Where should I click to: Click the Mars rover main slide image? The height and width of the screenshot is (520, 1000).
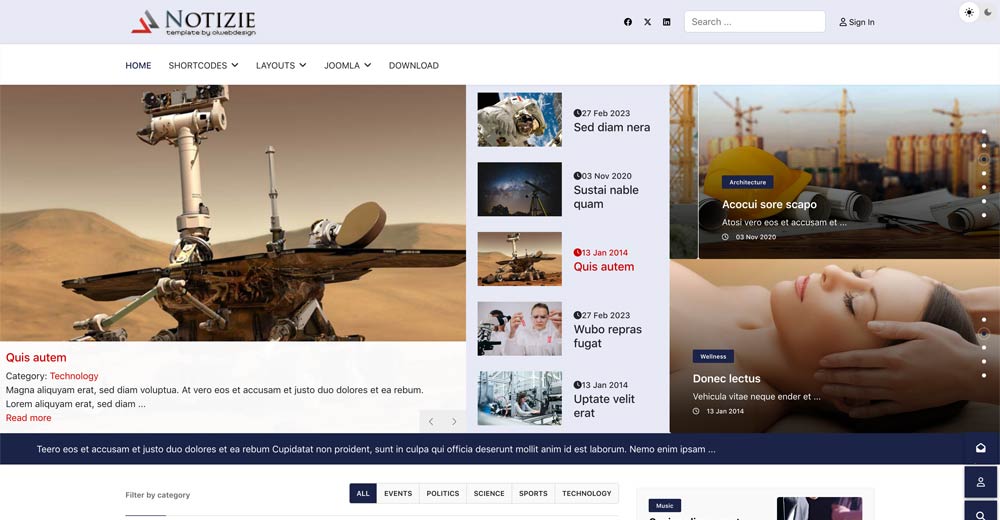click(x=233, y=213)
